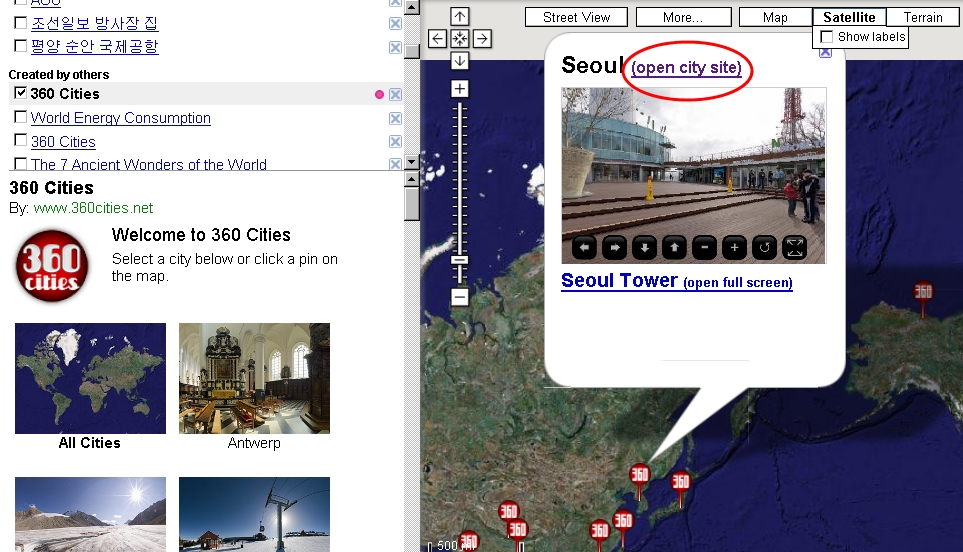This screenshot has width=963, height=552.
Task: Click the red 360 cities logo
Action: point(52,266)
